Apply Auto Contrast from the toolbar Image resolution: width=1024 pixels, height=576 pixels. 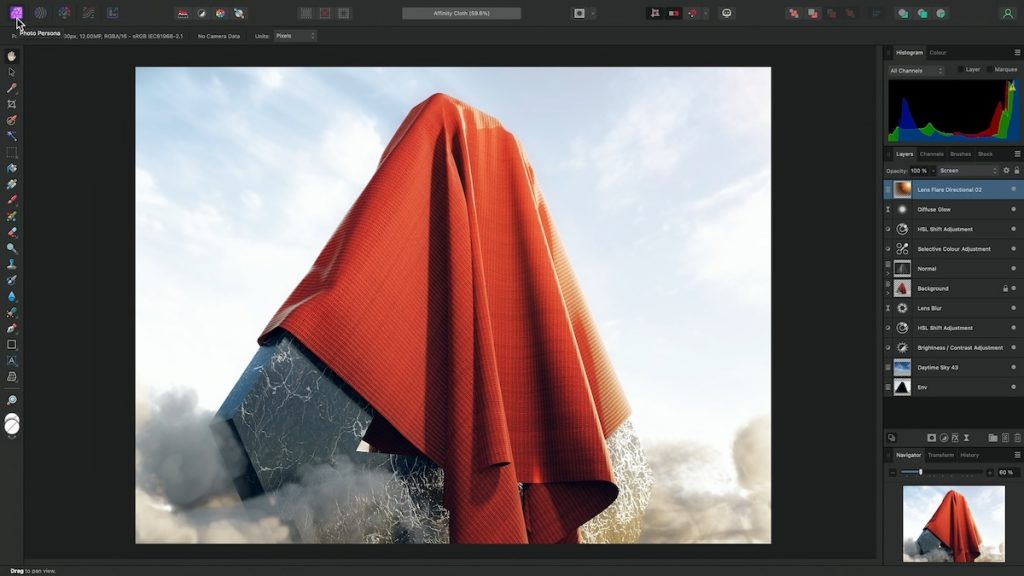[202, 13]
